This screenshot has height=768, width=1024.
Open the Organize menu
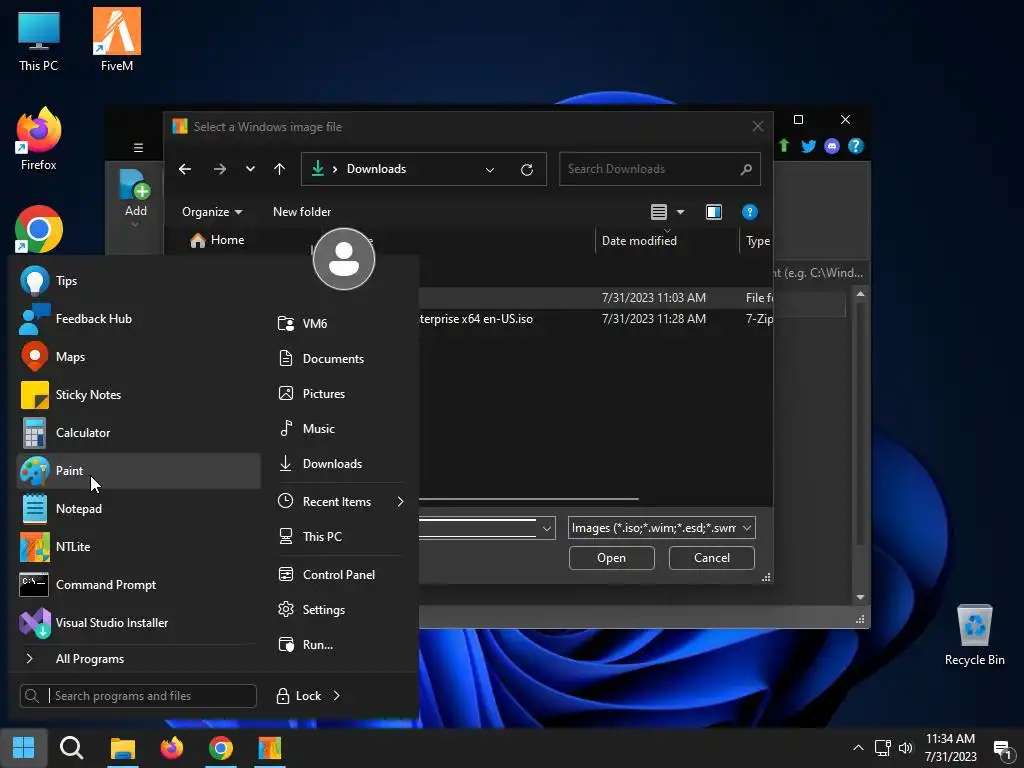click(x=212, y=212)
